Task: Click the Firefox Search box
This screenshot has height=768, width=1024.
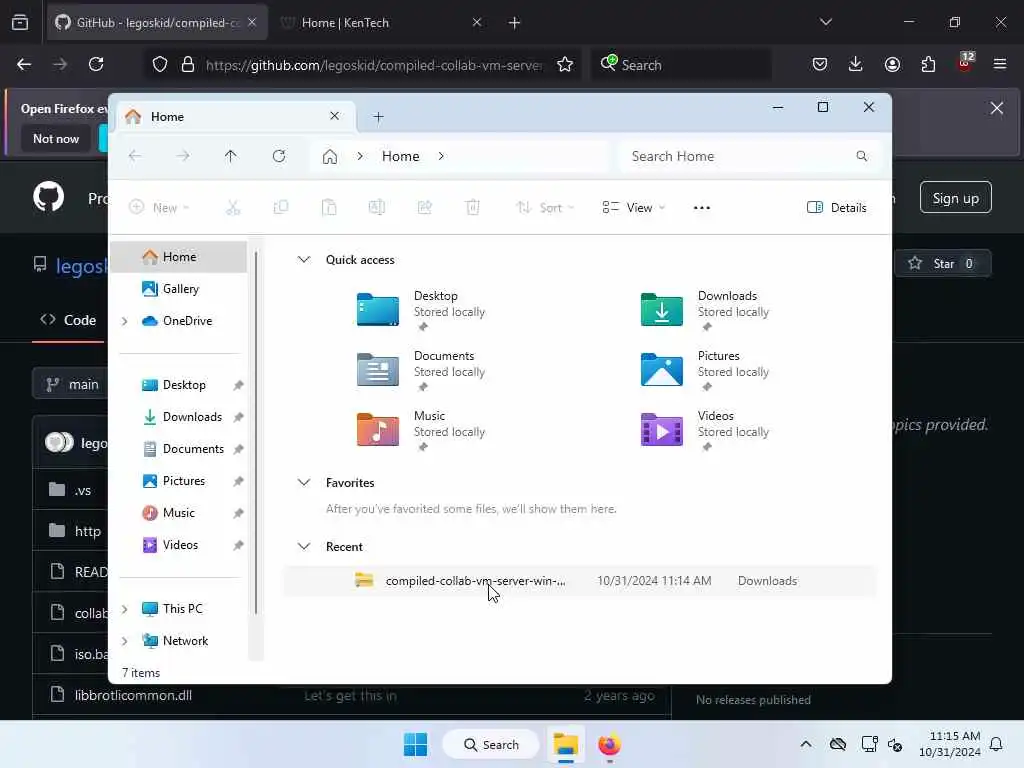Action: coord(681,65)
